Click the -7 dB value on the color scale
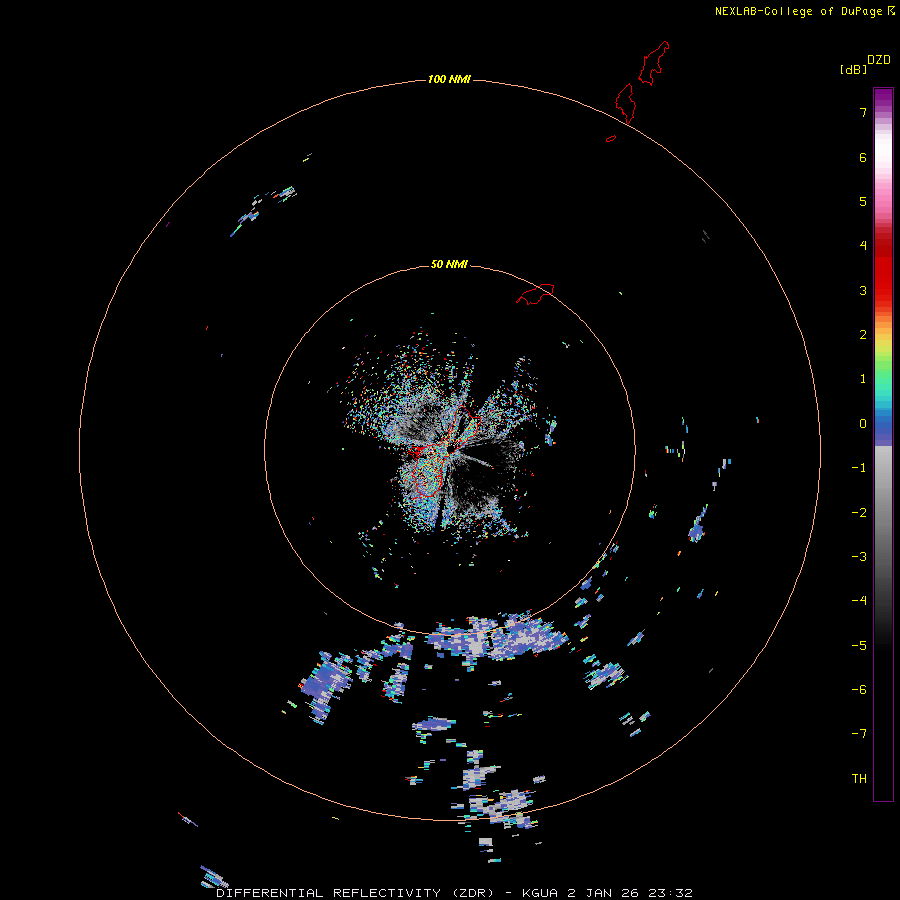This screenshot has height=900, width=900. (x=859, y=734)
